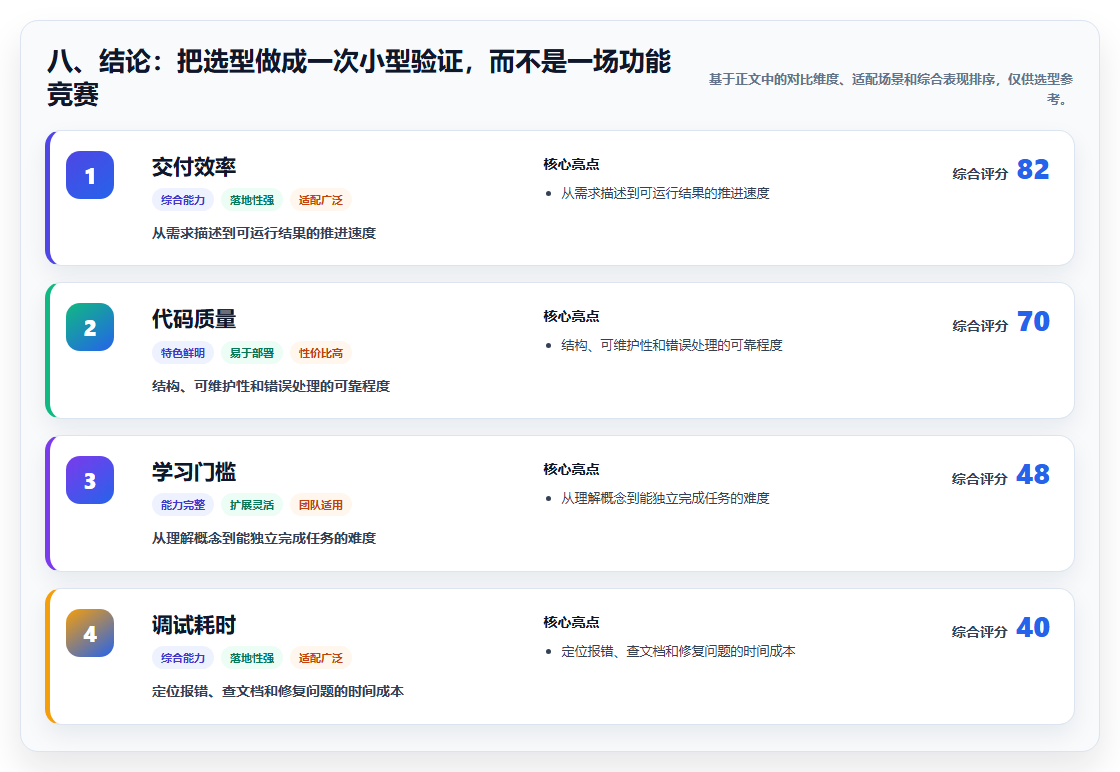Select the bullet point under 学习门槛's 核心亮点

pos(665,498)
